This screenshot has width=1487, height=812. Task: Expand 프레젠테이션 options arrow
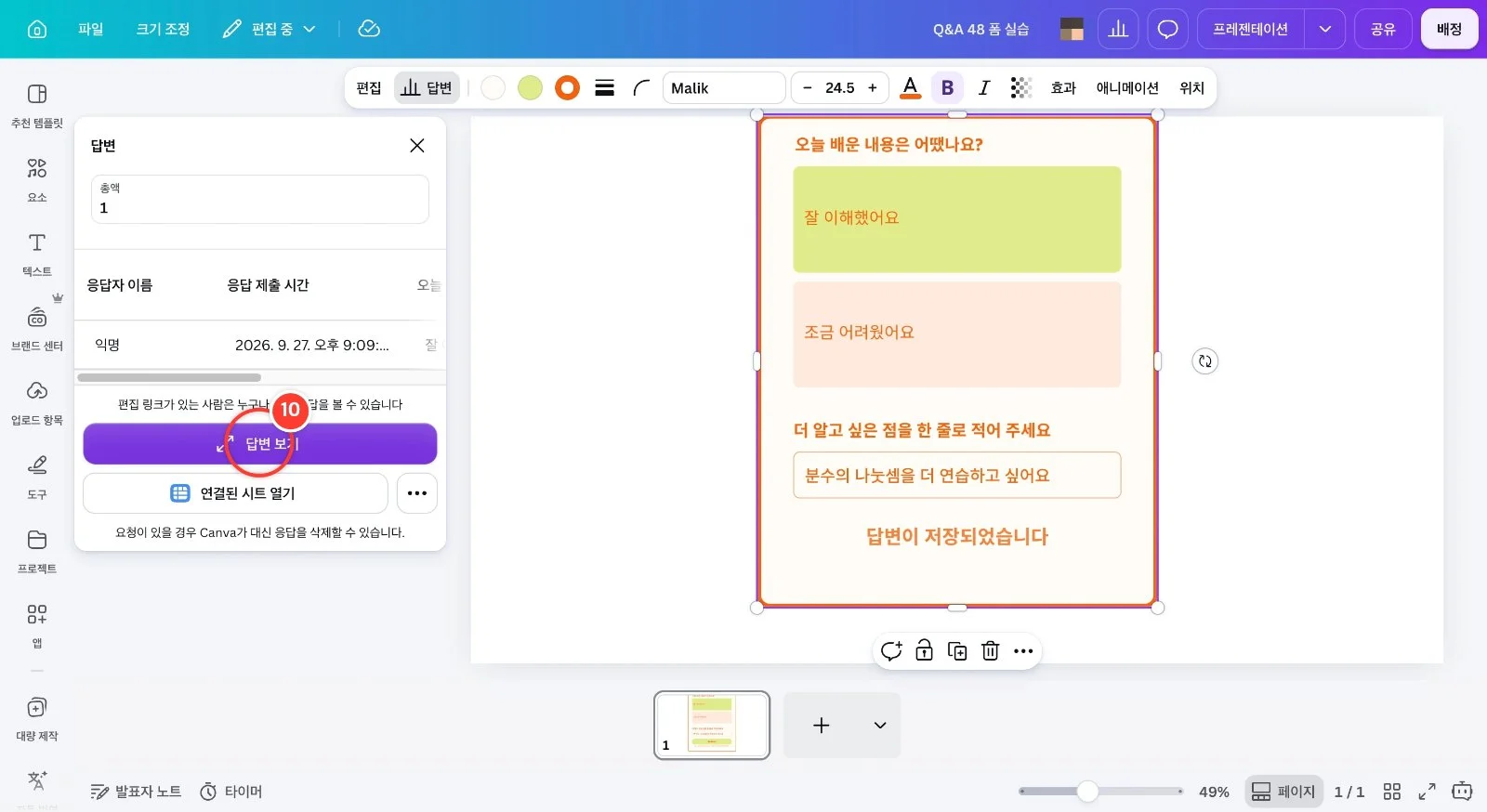pyautogui.click(x=1324, y=29)
